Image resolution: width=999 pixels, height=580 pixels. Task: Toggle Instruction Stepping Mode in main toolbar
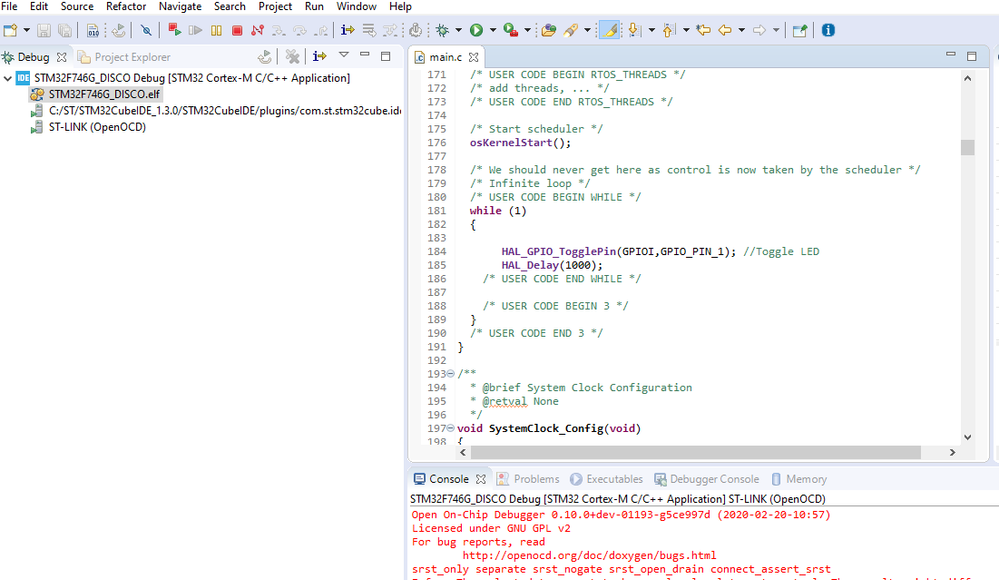tap(347, 30)
